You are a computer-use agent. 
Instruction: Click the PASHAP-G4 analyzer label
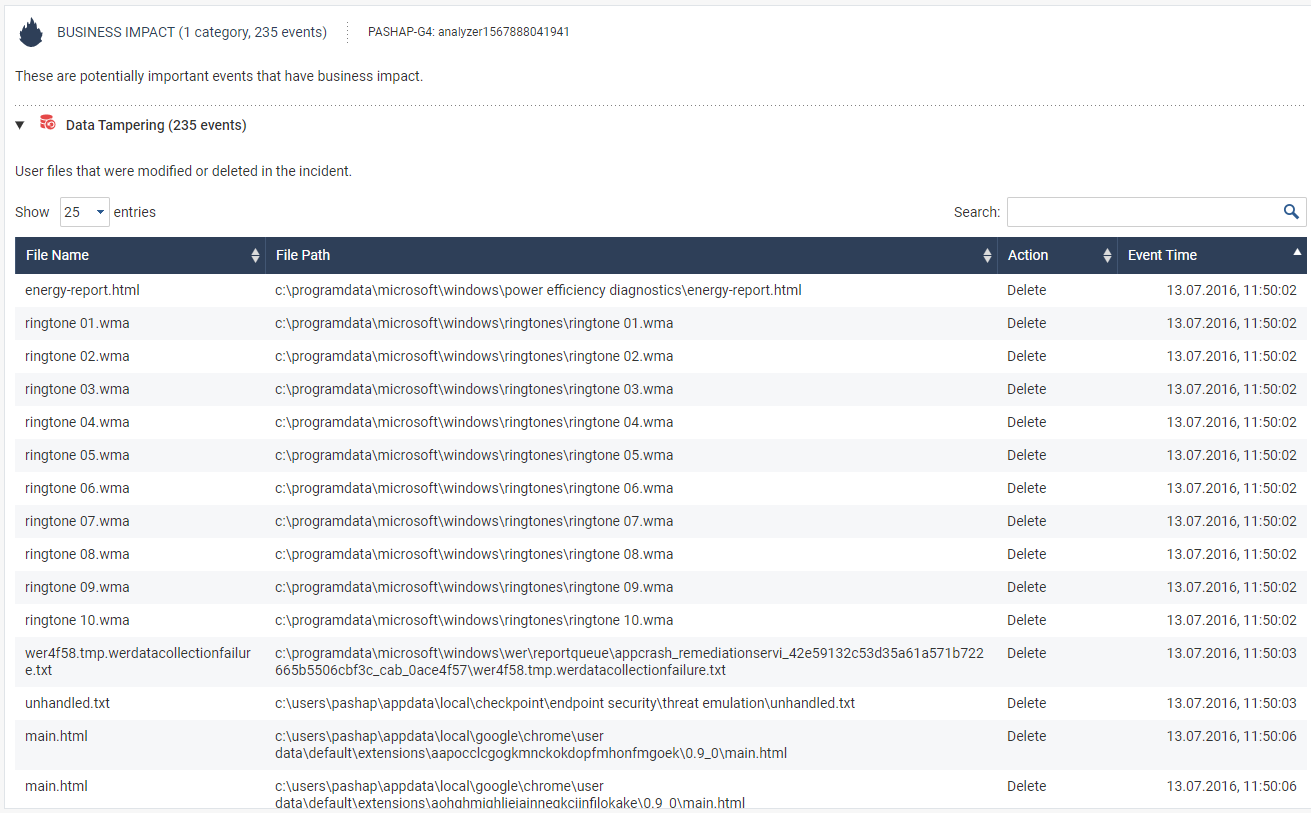point(469,32)
